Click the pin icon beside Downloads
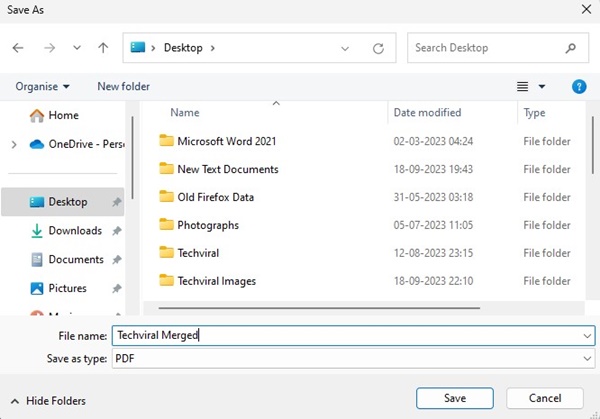This screenshot has height=419, width=600. 116,231
